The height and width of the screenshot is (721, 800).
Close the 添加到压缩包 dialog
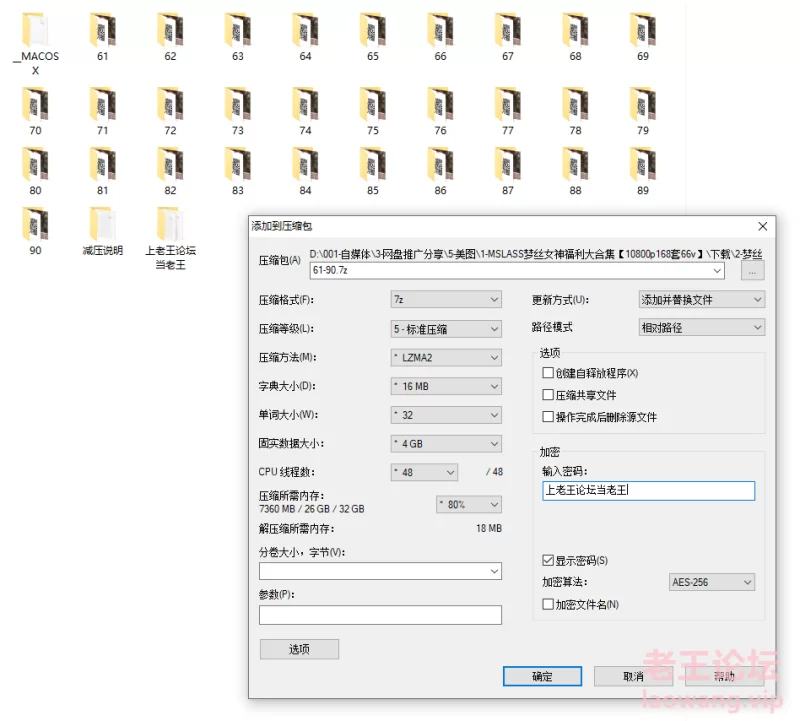pos(763,227)
